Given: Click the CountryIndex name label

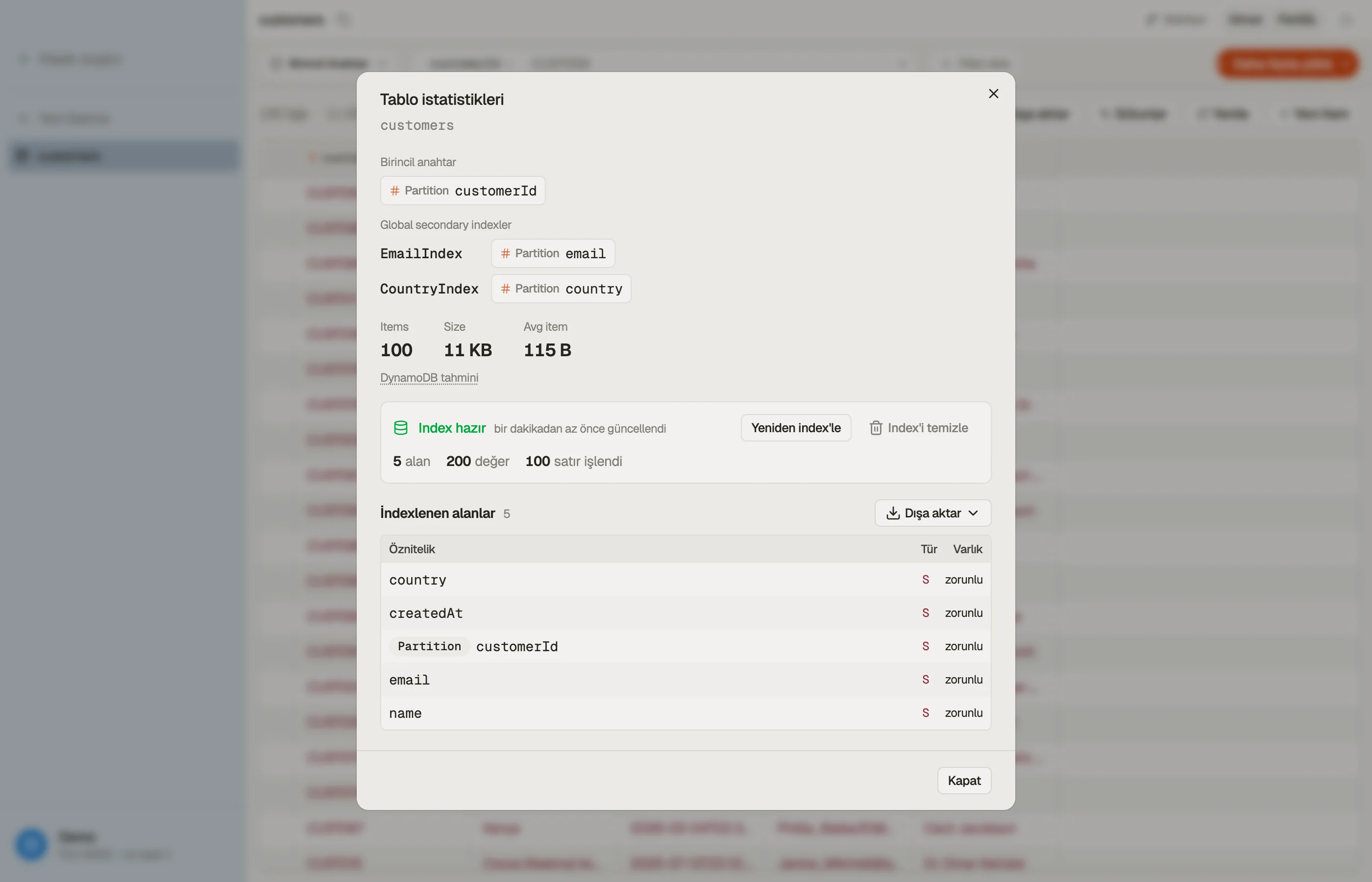Looking at the screenshot, I should (429, 289).
